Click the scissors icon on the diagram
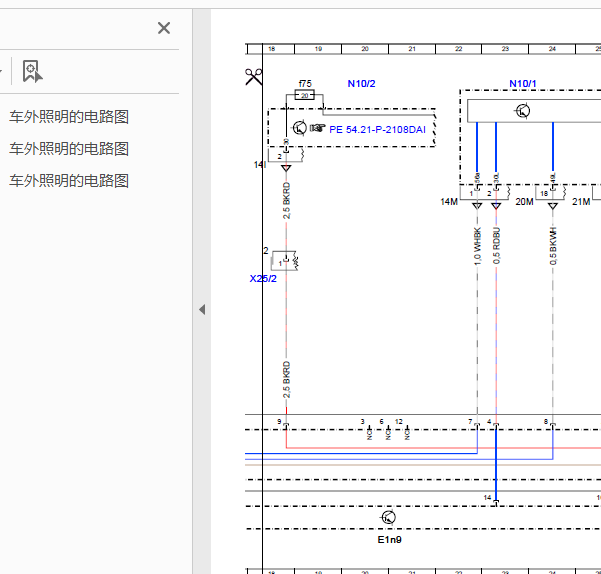 [x=253, y=77]
